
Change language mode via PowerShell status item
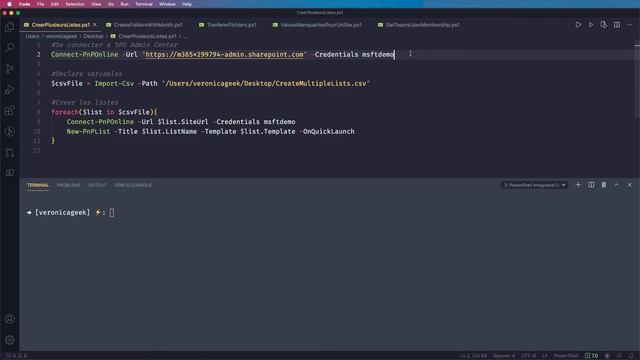pos(566,356)
